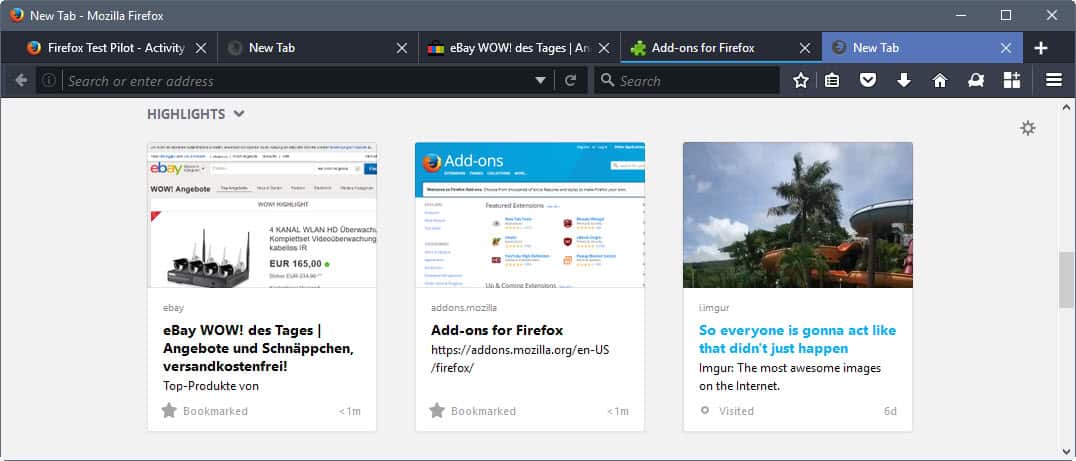Click the 'addons.mozilla' source label
Viewport: 1076px width, 461px height.
click(464, 307)
